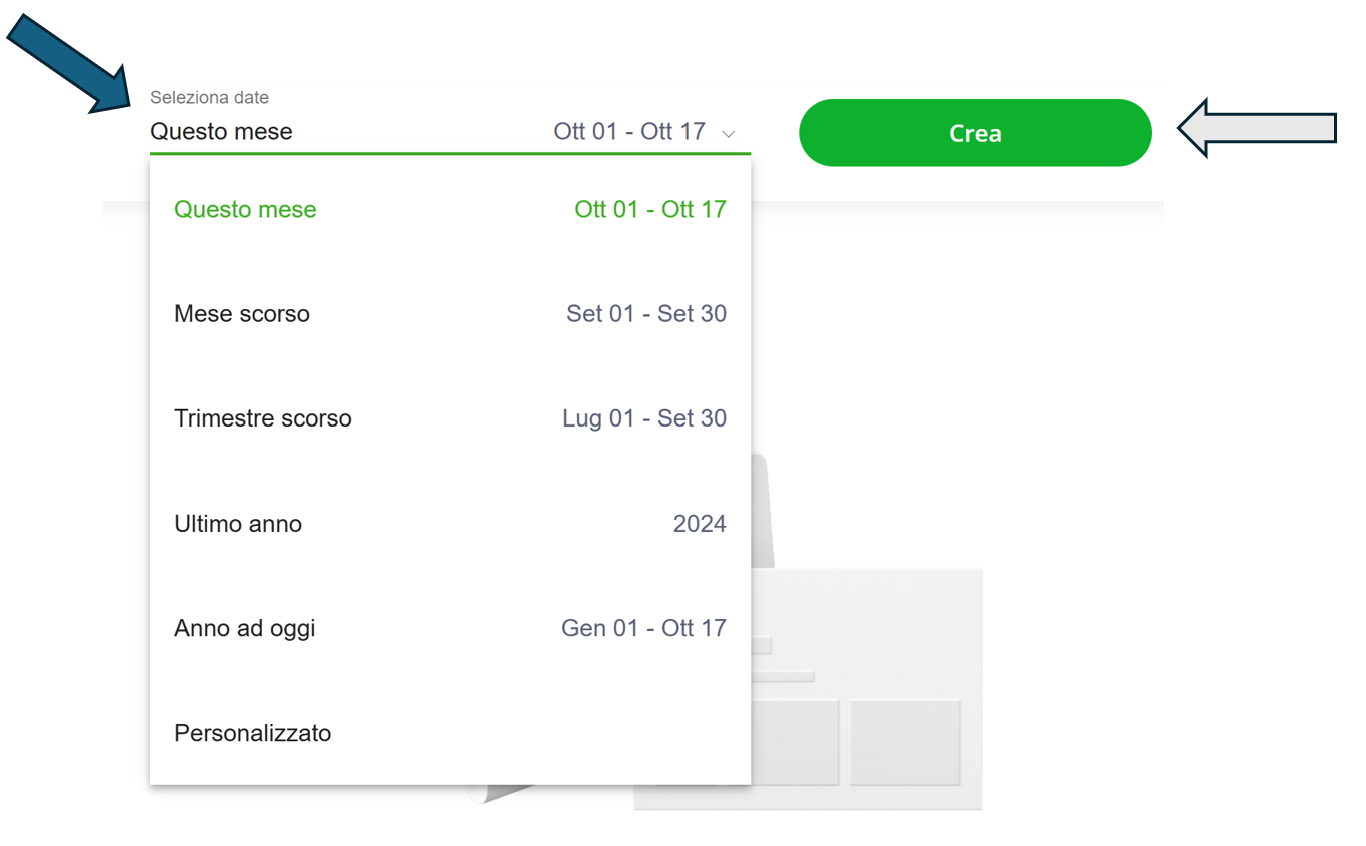The height and width of the screenshot is (846, 1366).
Task: Select Personalizzato for a custom range
Action: tap(253, 733)
